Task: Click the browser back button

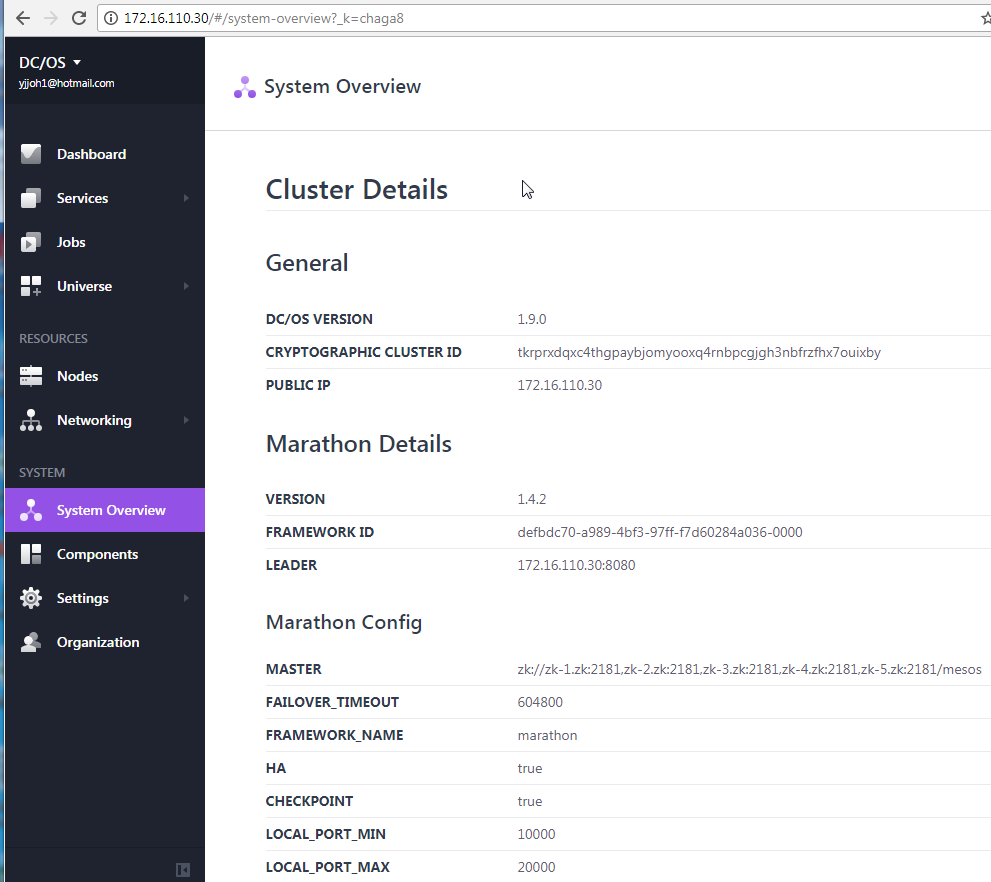Action: pos(23,17)
